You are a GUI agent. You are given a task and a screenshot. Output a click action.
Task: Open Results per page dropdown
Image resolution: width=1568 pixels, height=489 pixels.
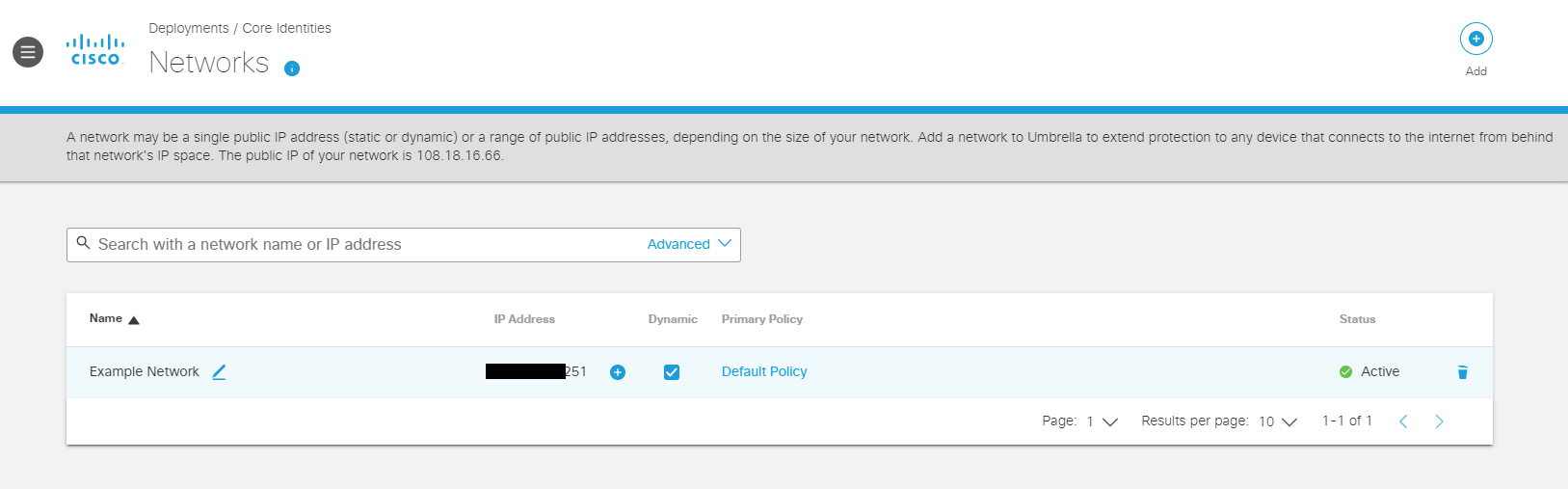(x=1278, y=421)
